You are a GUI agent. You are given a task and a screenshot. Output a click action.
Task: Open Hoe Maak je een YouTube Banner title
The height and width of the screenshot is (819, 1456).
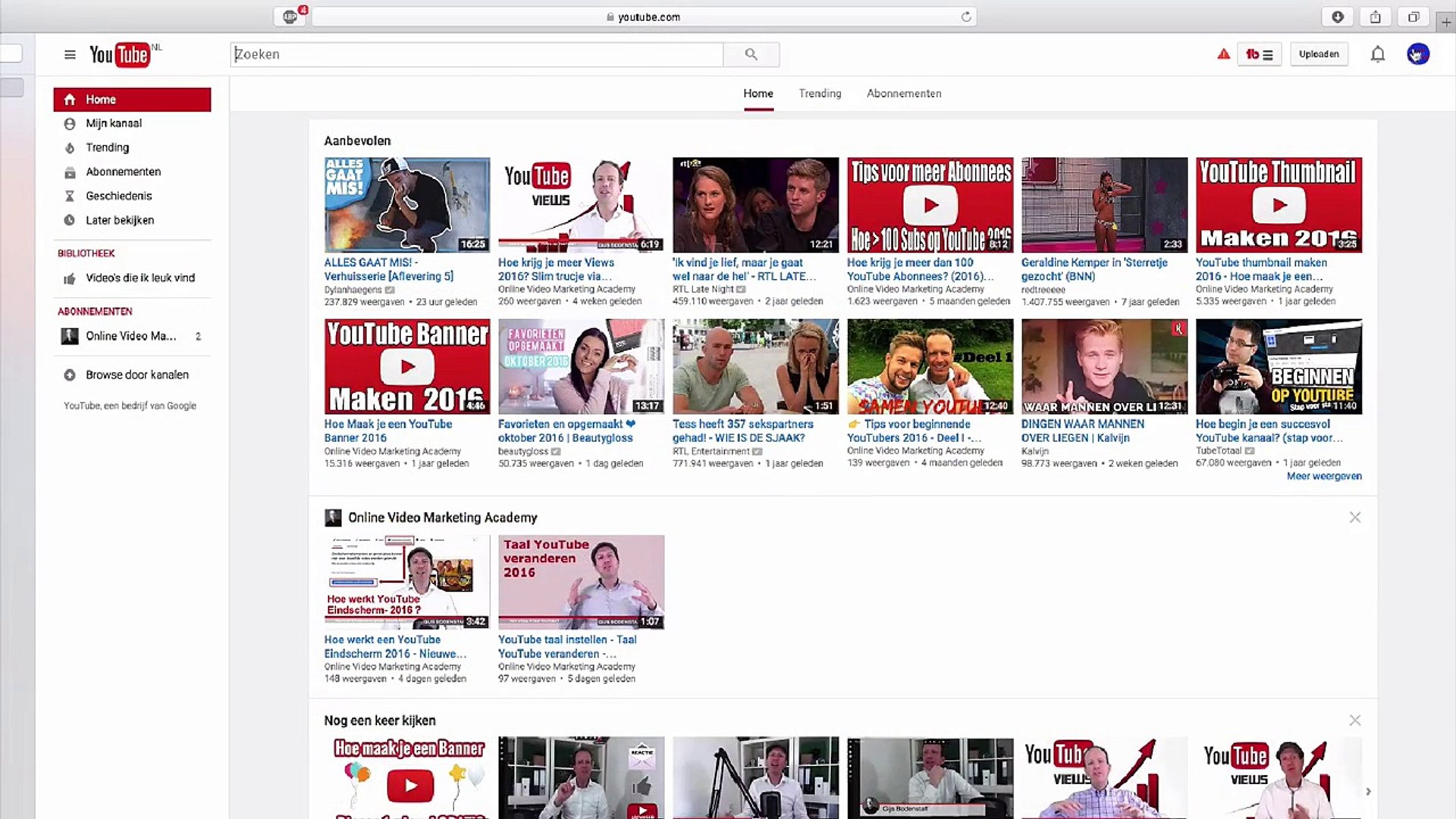click(388, 431)
